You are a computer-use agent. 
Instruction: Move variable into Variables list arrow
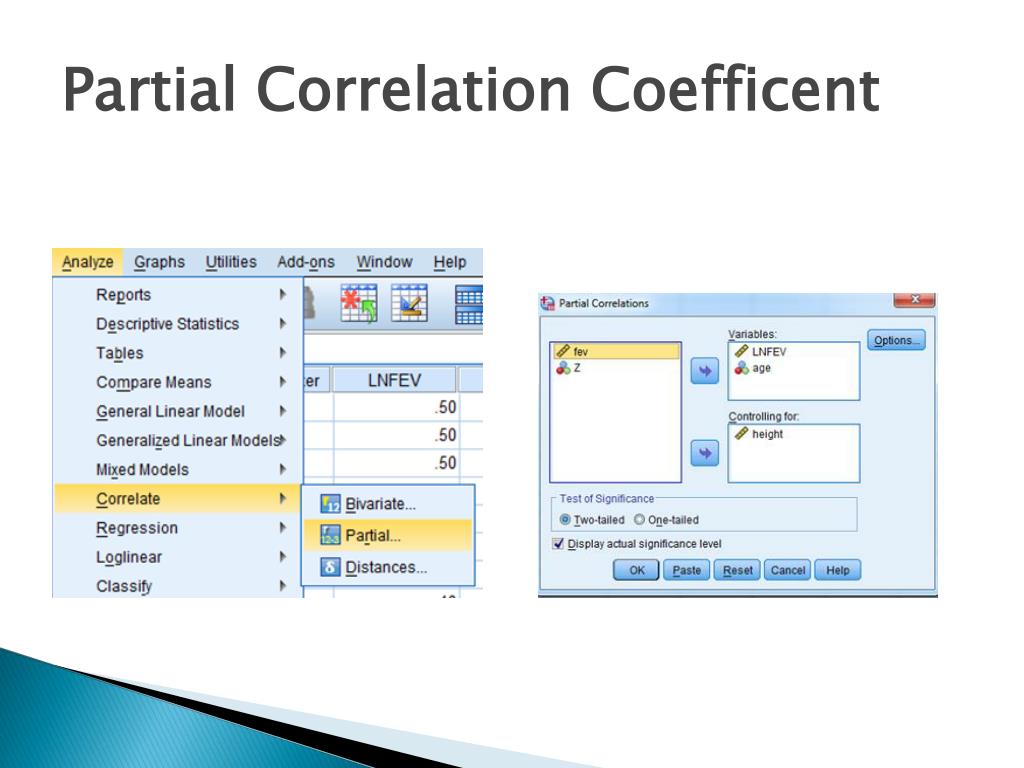click(705, 371)
